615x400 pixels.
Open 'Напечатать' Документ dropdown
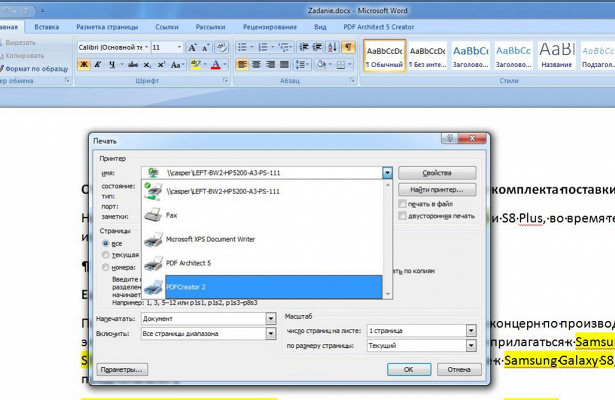pyautogui.click(x=271, y=319)
